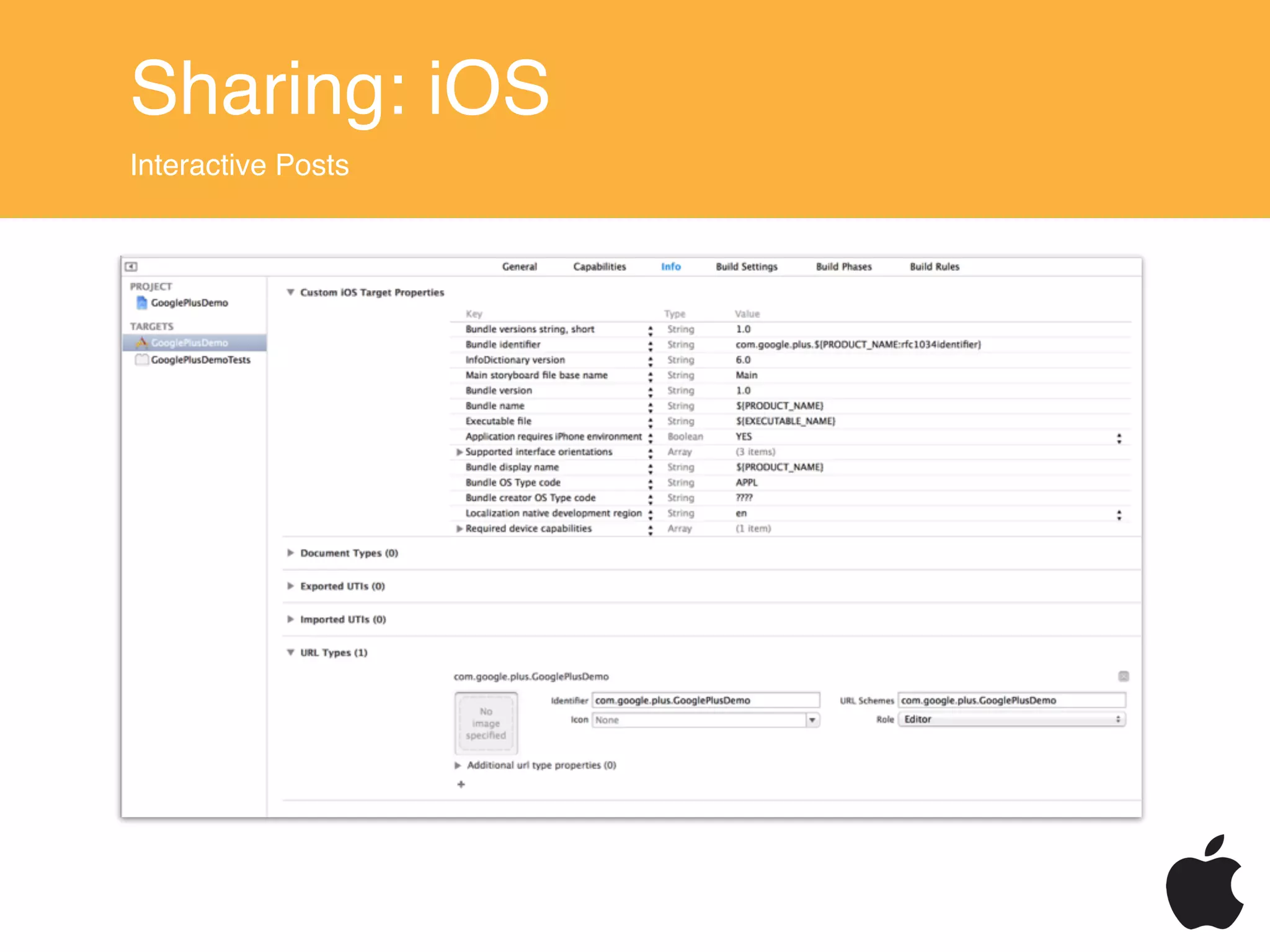Click the 'Main' storyboard value

[x=747, y=375]
